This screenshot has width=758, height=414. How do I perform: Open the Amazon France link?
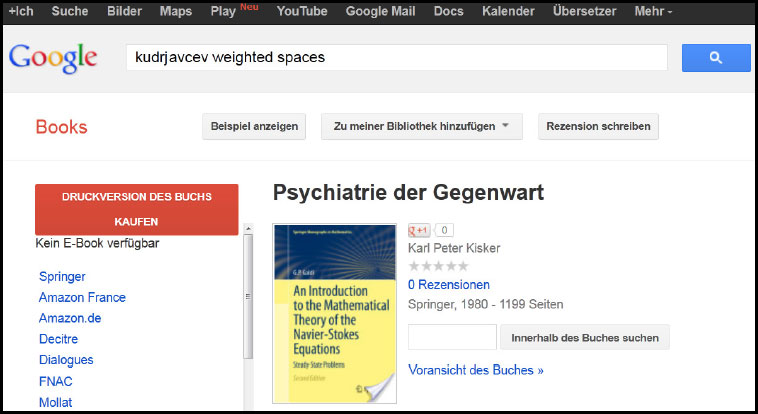point(82,297)
